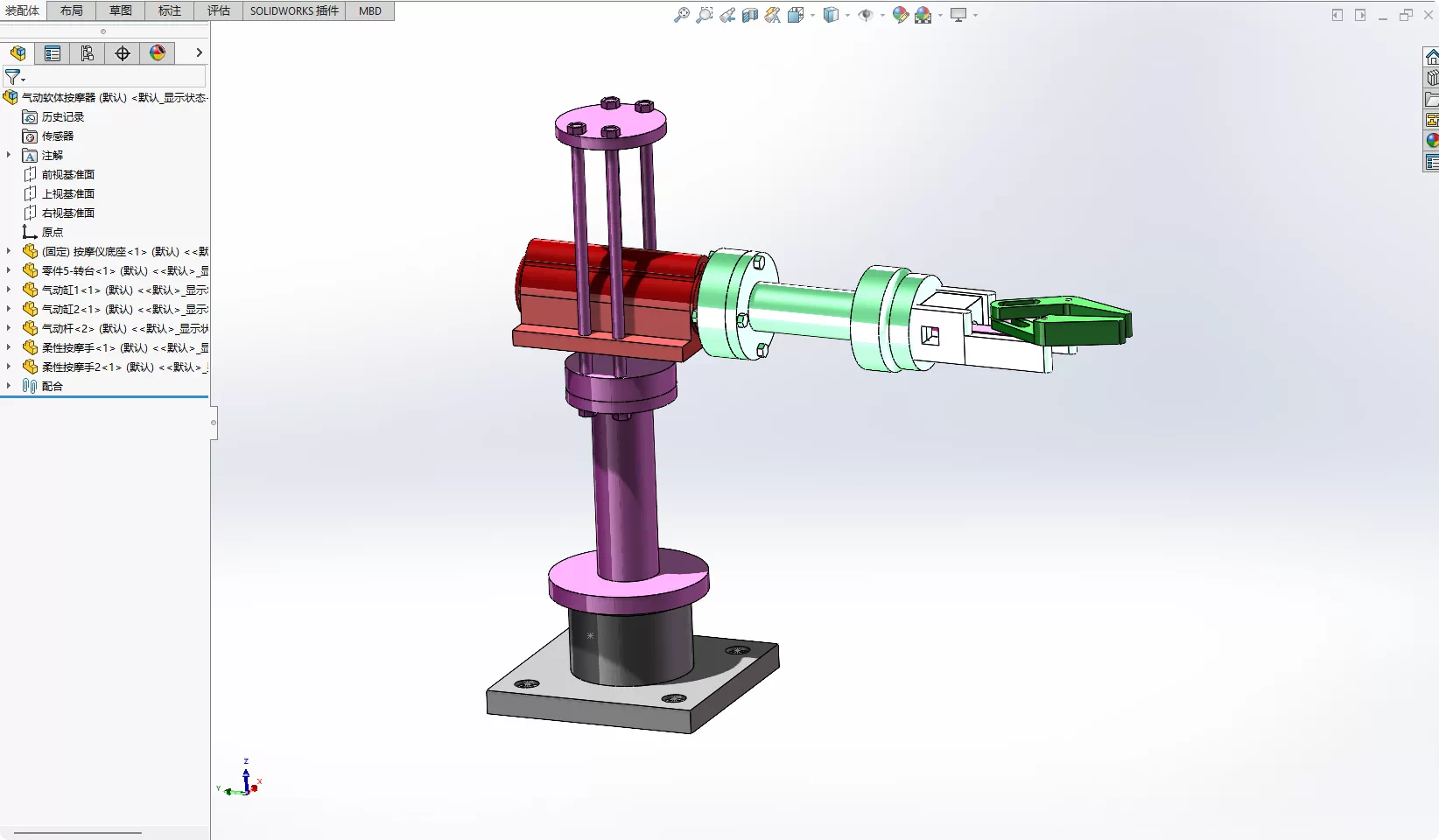
Task: Click the Apply Scene icon
Action: (923, 15)
